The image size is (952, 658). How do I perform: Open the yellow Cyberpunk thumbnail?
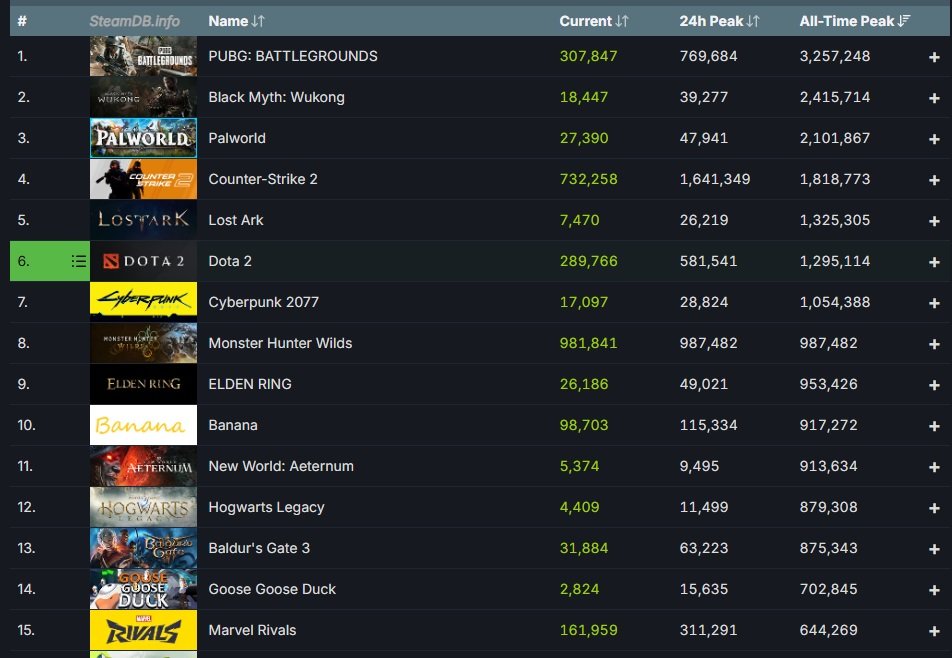click(143, 302)
